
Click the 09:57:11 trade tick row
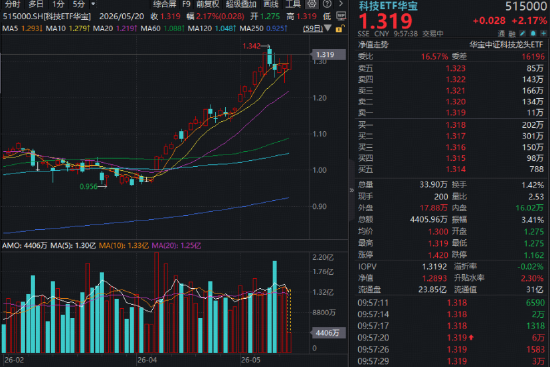[x=451, y=302]
